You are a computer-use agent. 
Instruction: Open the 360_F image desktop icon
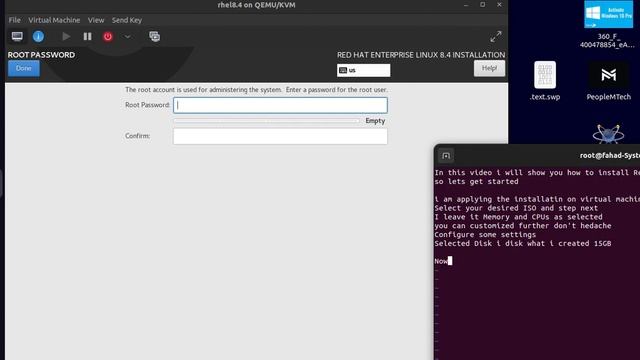(608, 24)
